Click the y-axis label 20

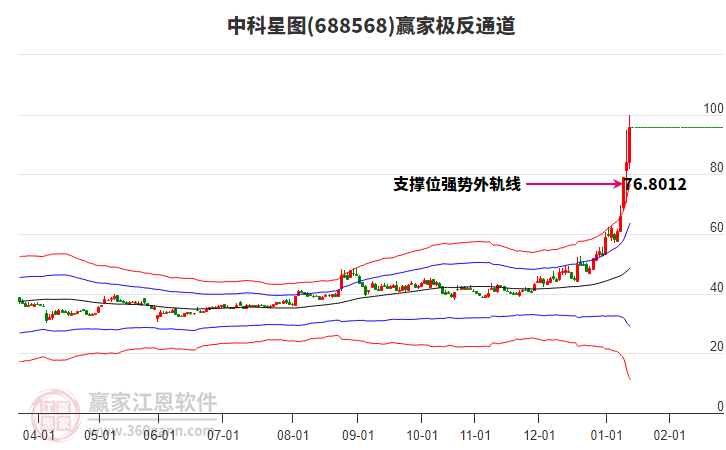click(716, 346)
